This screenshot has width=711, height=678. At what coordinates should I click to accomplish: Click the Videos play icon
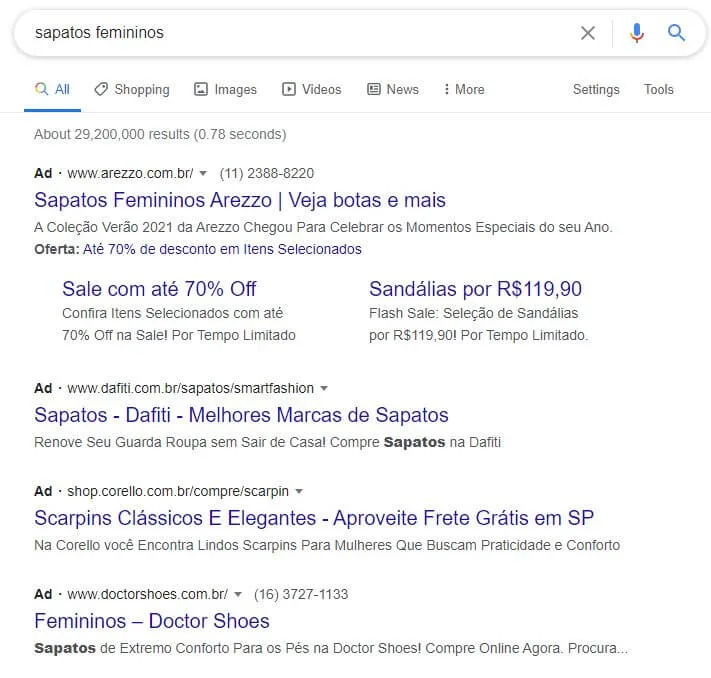tap(289, 89)
